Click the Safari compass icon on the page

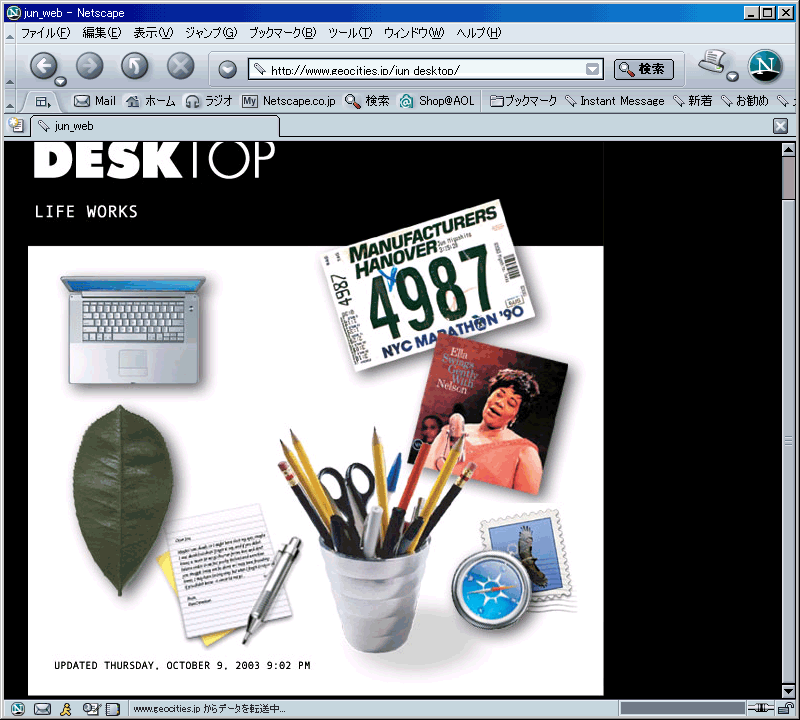(x=491, y=590)
